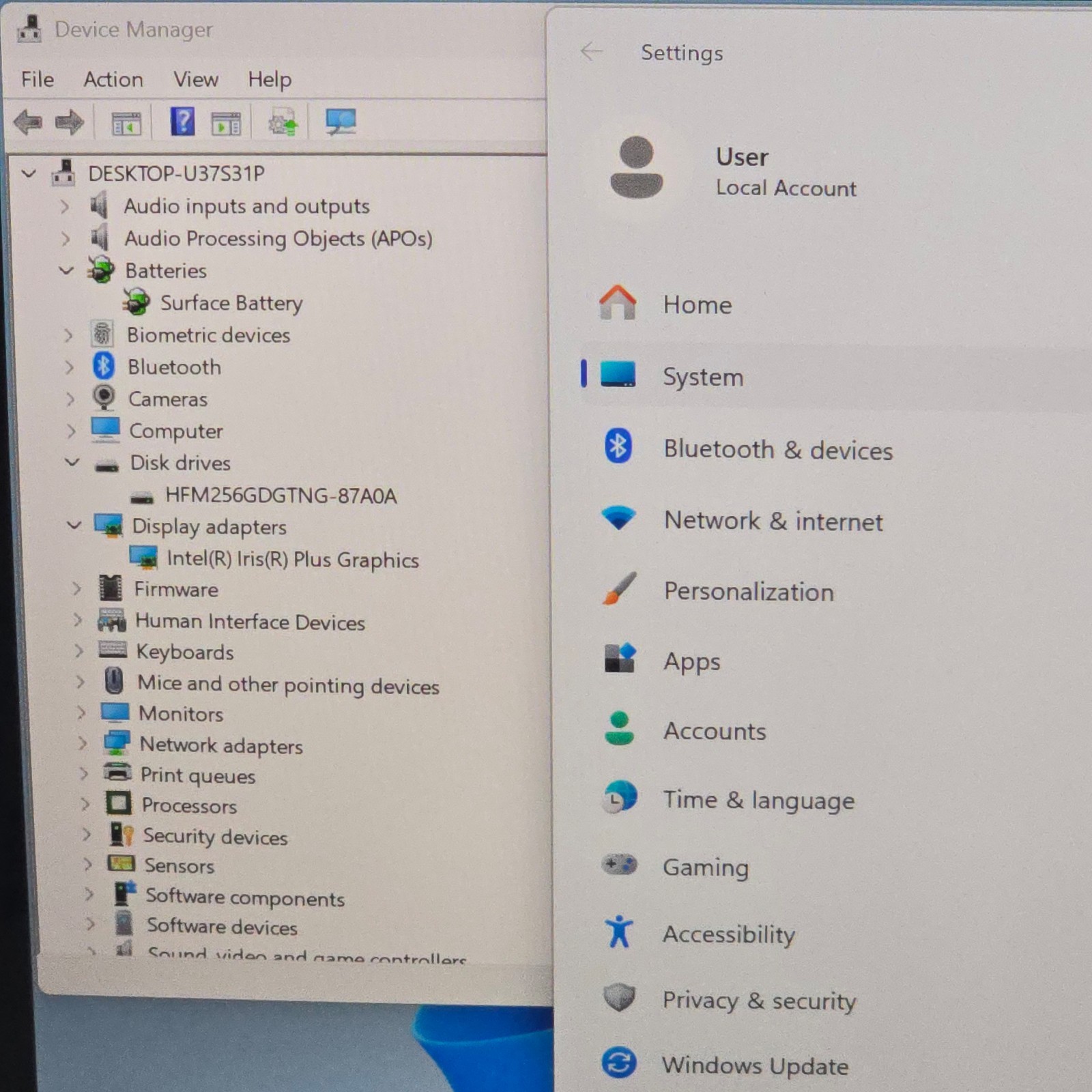
Task: Select Human Interface Devices row
Action: 250,622
